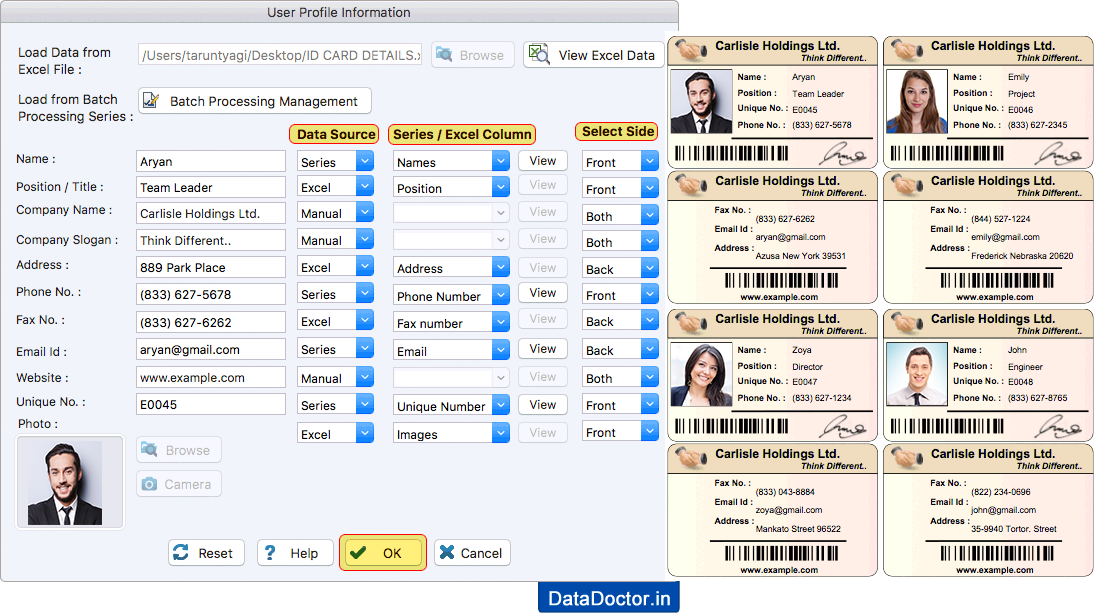Open the DataDoctor.in website link

607,597
